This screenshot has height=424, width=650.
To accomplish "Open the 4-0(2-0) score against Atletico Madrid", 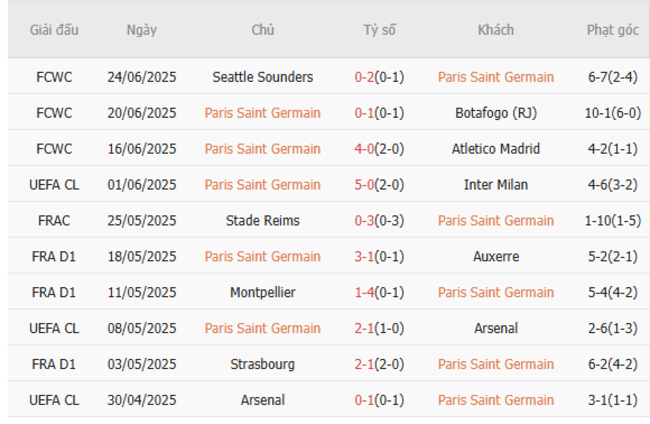I will tap(379, 149).
